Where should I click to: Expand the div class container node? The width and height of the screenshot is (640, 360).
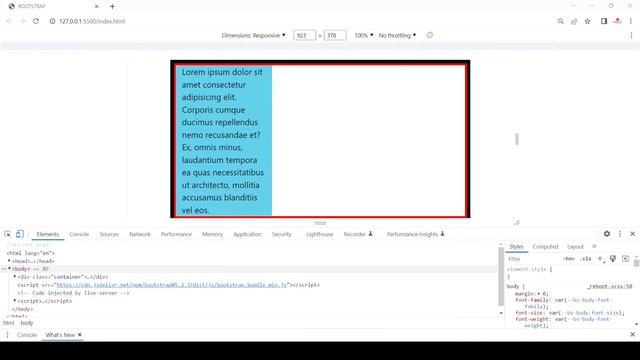(15, 276)
